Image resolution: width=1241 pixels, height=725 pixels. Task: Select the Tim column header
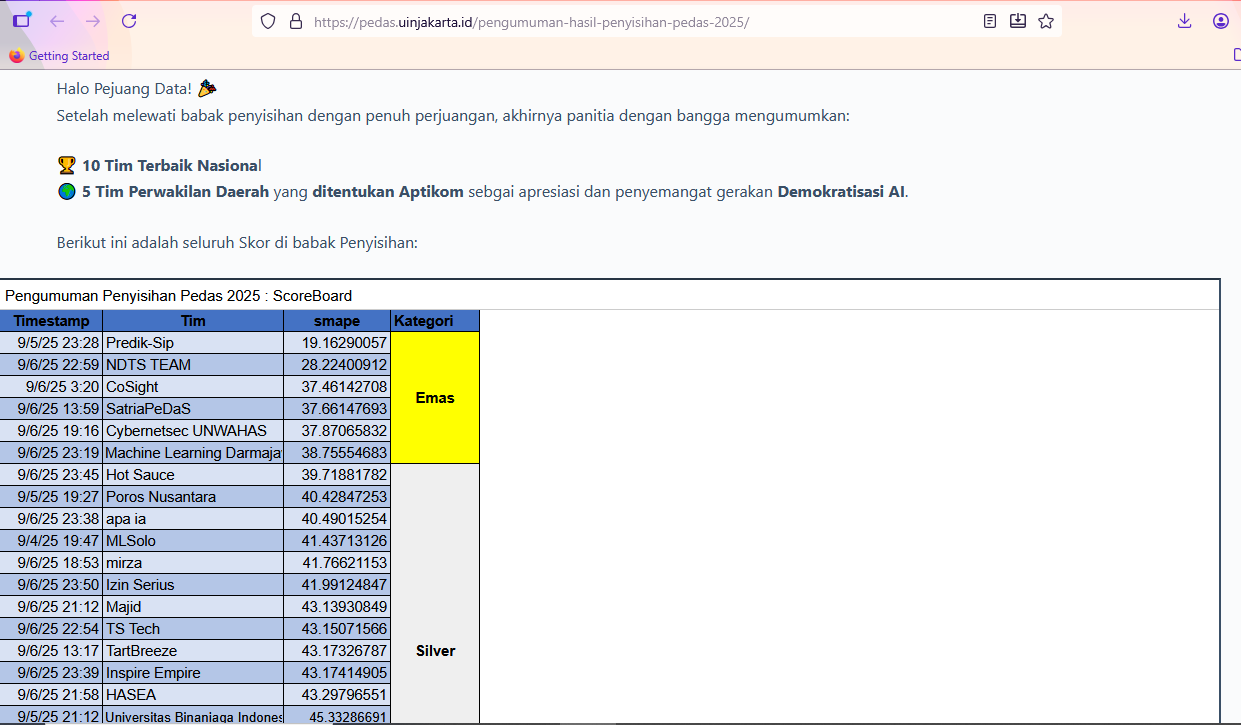193,321
